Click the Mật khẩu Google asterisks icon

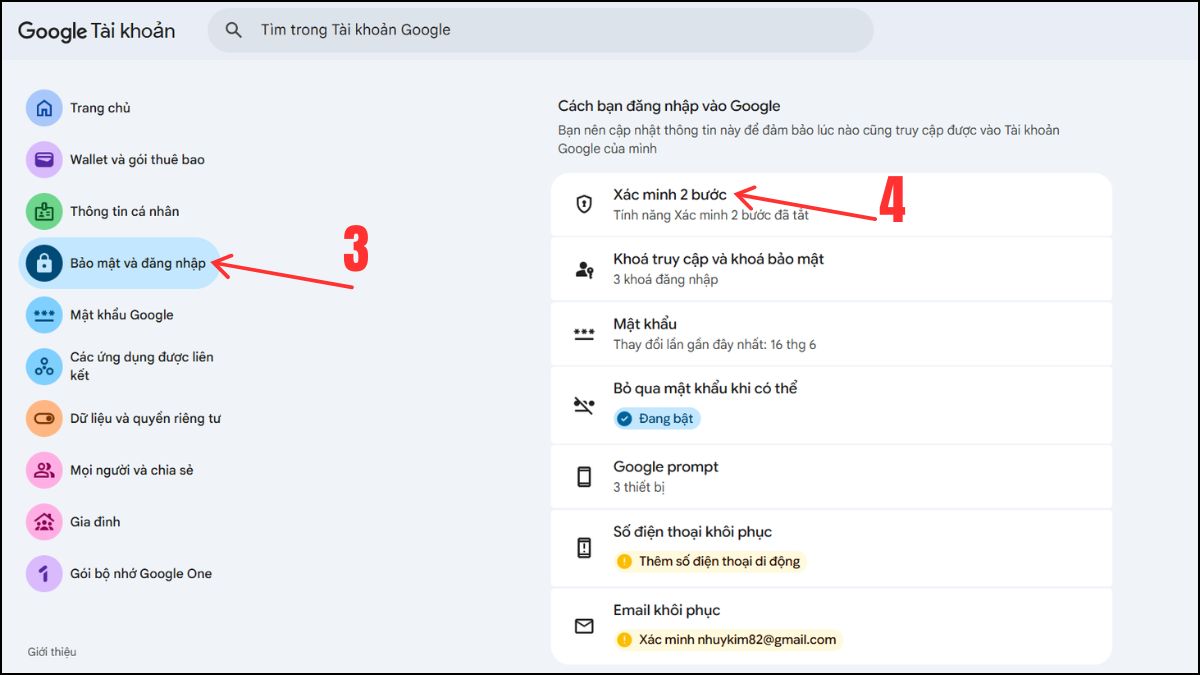click(44, 315)
